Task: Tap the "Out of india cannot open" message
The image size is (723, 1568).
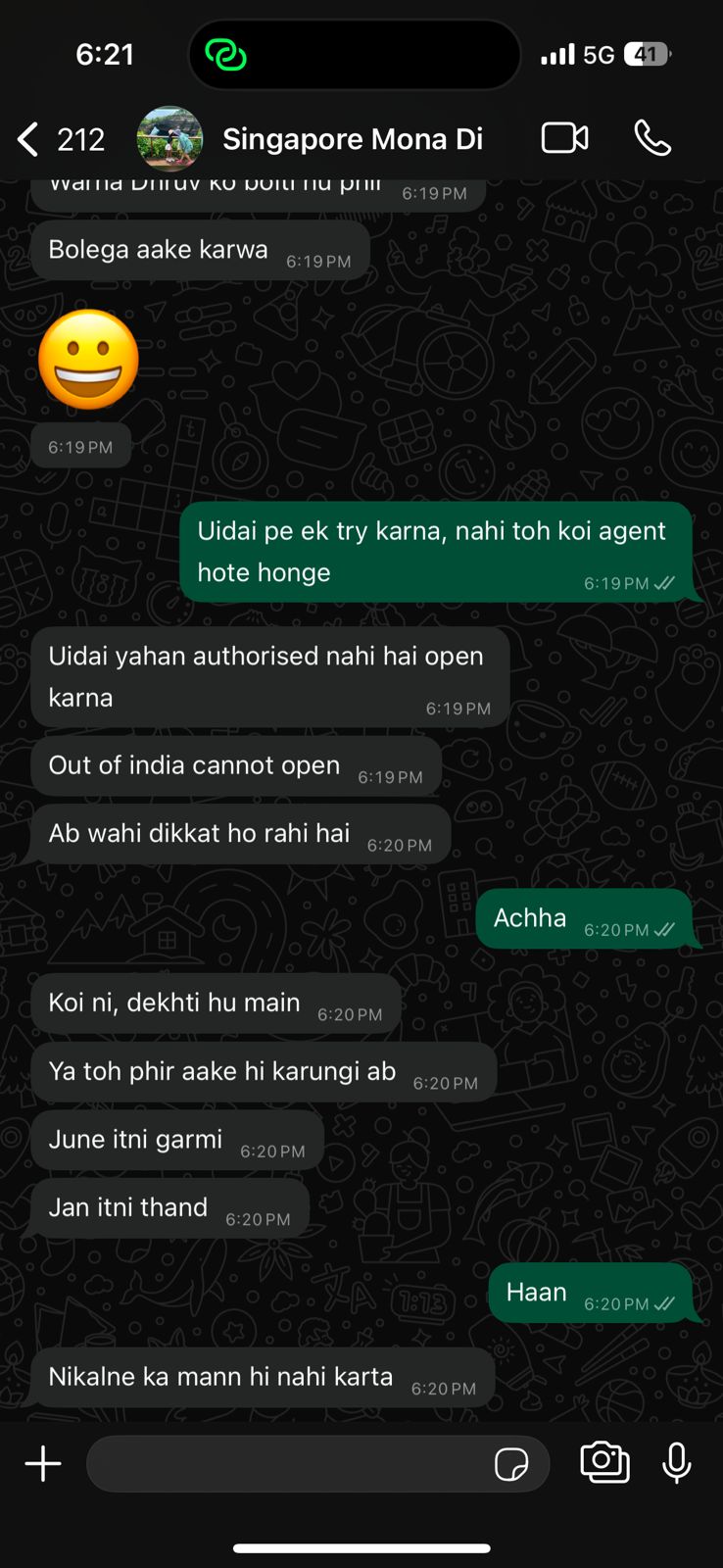Action: pos(236,765)
